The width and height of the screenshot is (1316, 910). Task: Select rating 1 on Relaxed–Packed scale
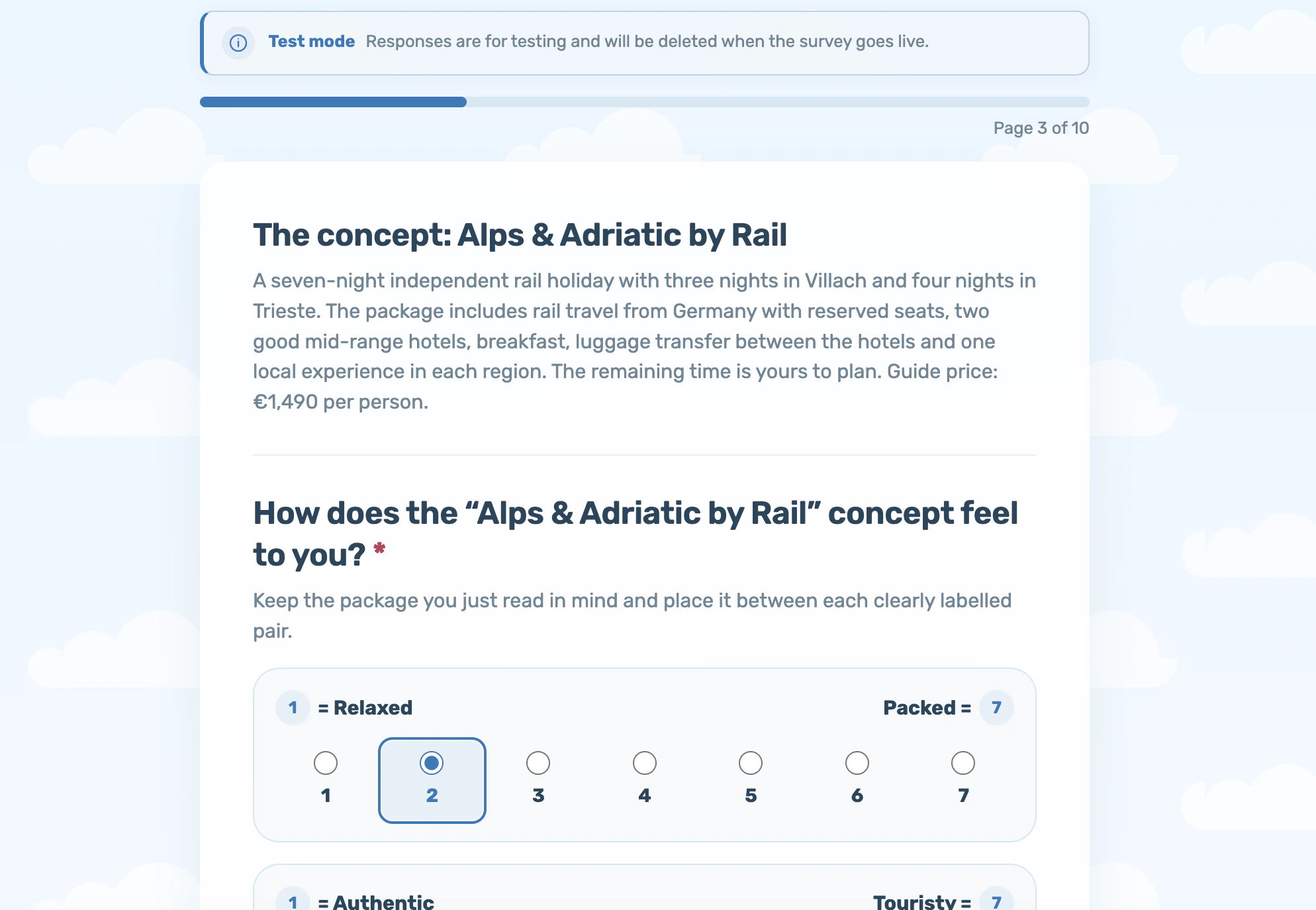[326, 780]
